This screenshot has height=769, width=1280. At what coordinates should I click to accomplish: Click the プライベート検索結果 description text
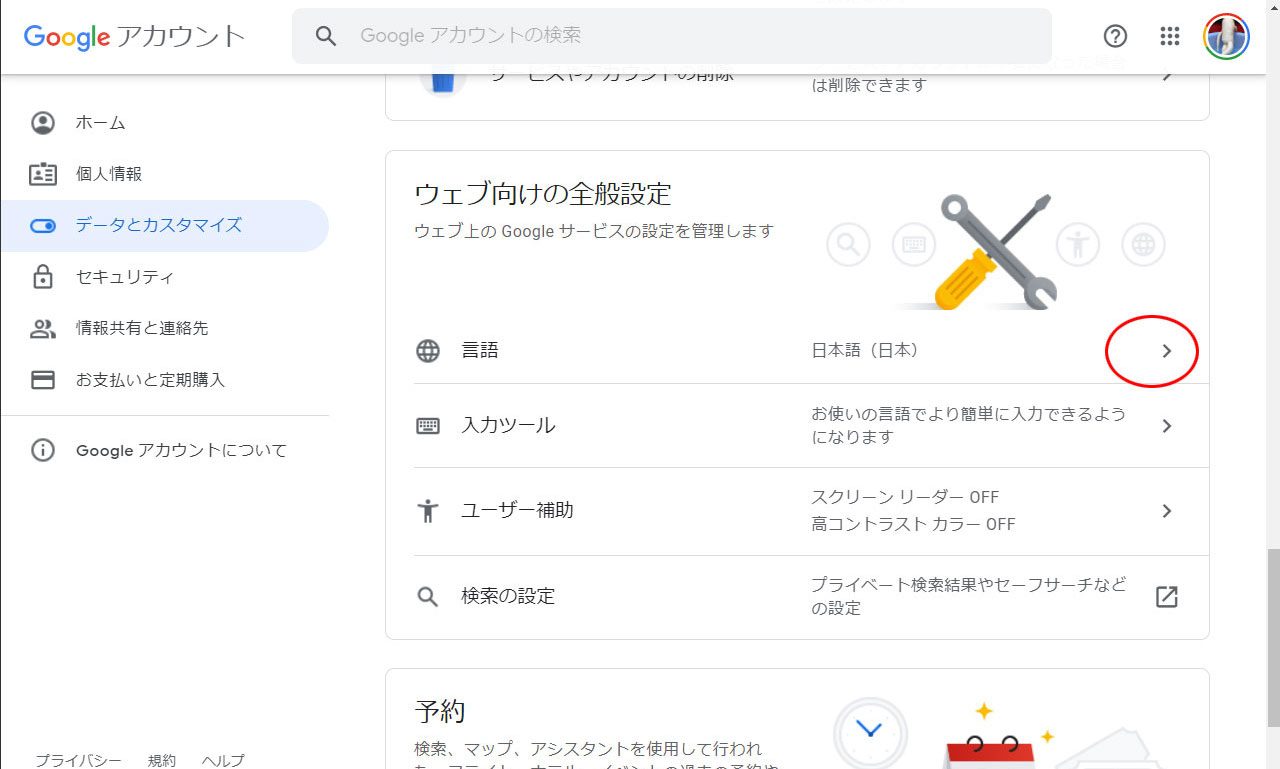(968, 596)
